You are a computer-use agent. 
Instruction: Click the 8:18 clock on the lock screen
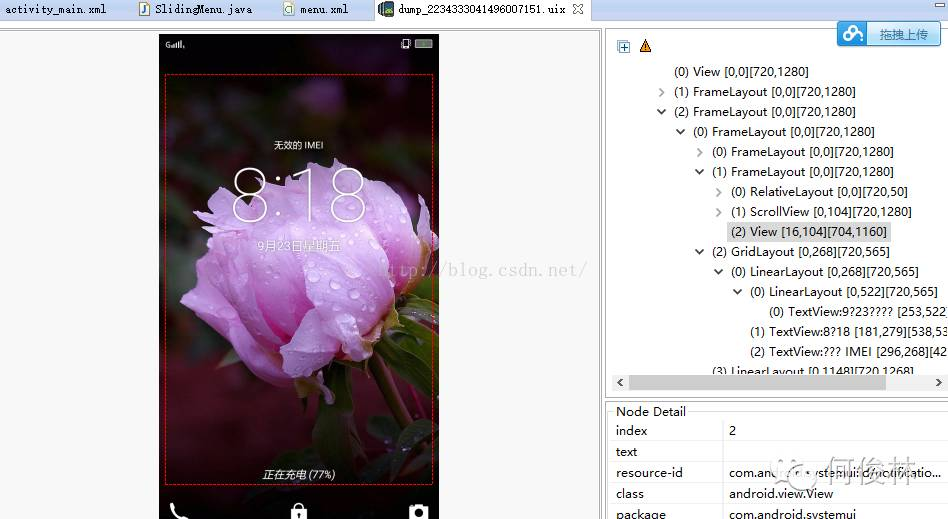299,195
